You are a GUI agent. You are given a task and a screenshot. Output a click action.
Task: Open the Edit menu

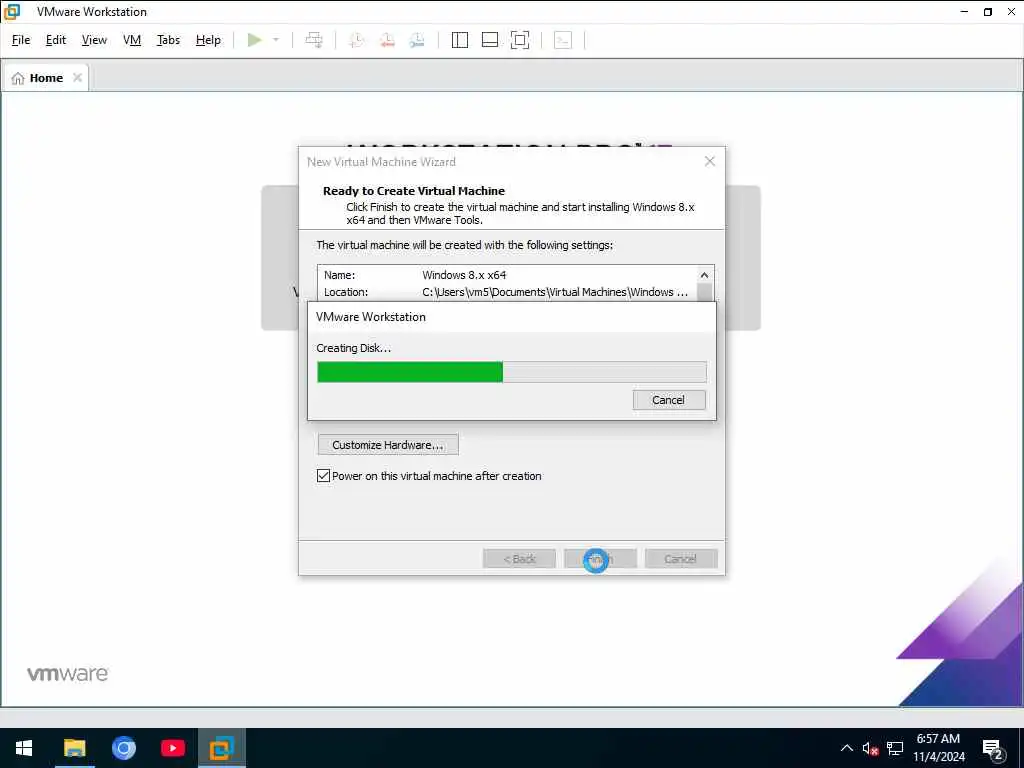pos(56,40)
